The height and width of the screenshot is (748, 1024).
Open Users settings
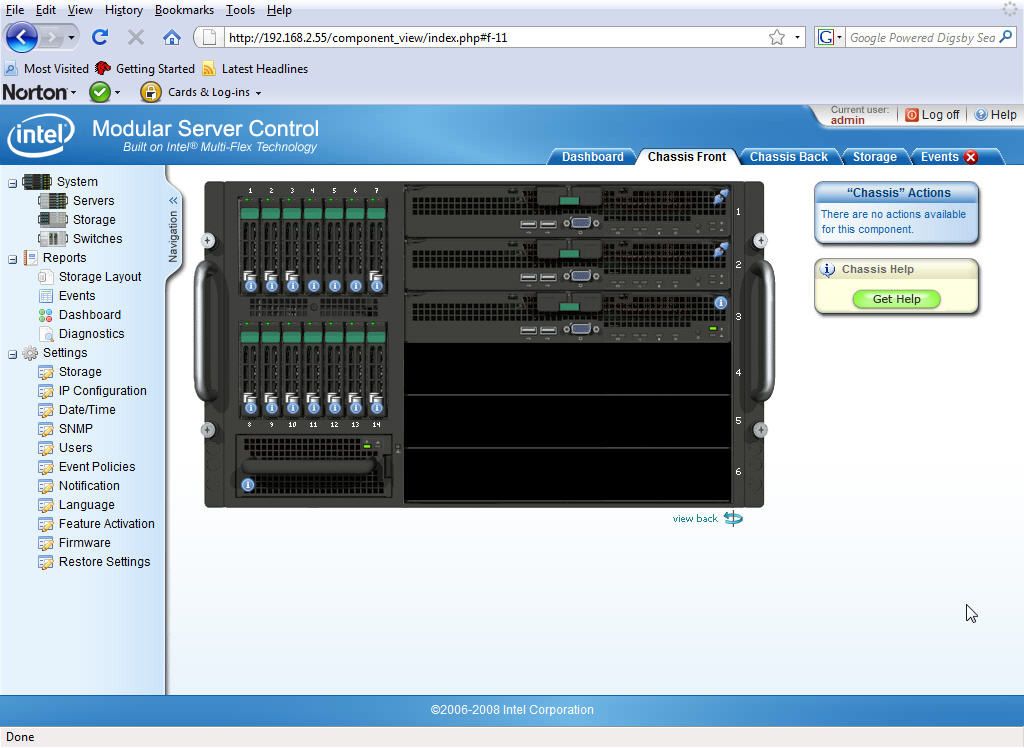(x=74, y=447)
